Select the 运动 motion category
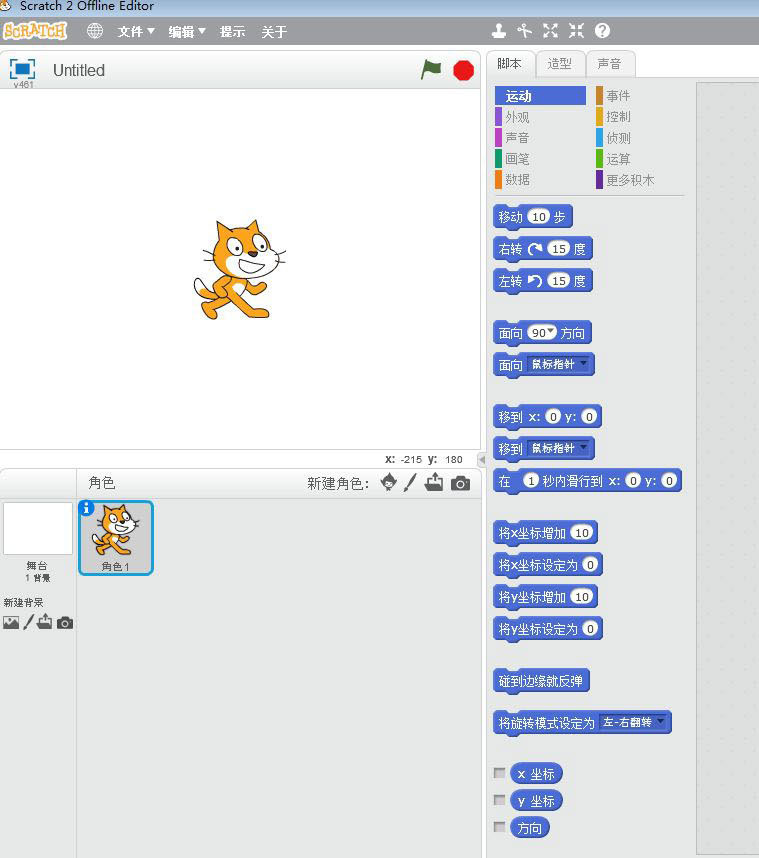This screenshot has width=759, height=858. [540, 96]
